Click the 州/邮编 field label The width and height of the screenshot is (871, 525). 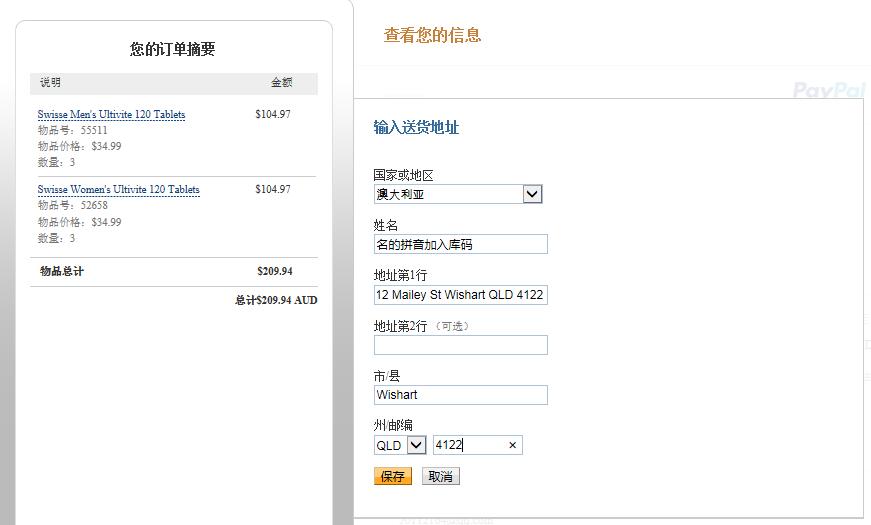pos(393,426)
